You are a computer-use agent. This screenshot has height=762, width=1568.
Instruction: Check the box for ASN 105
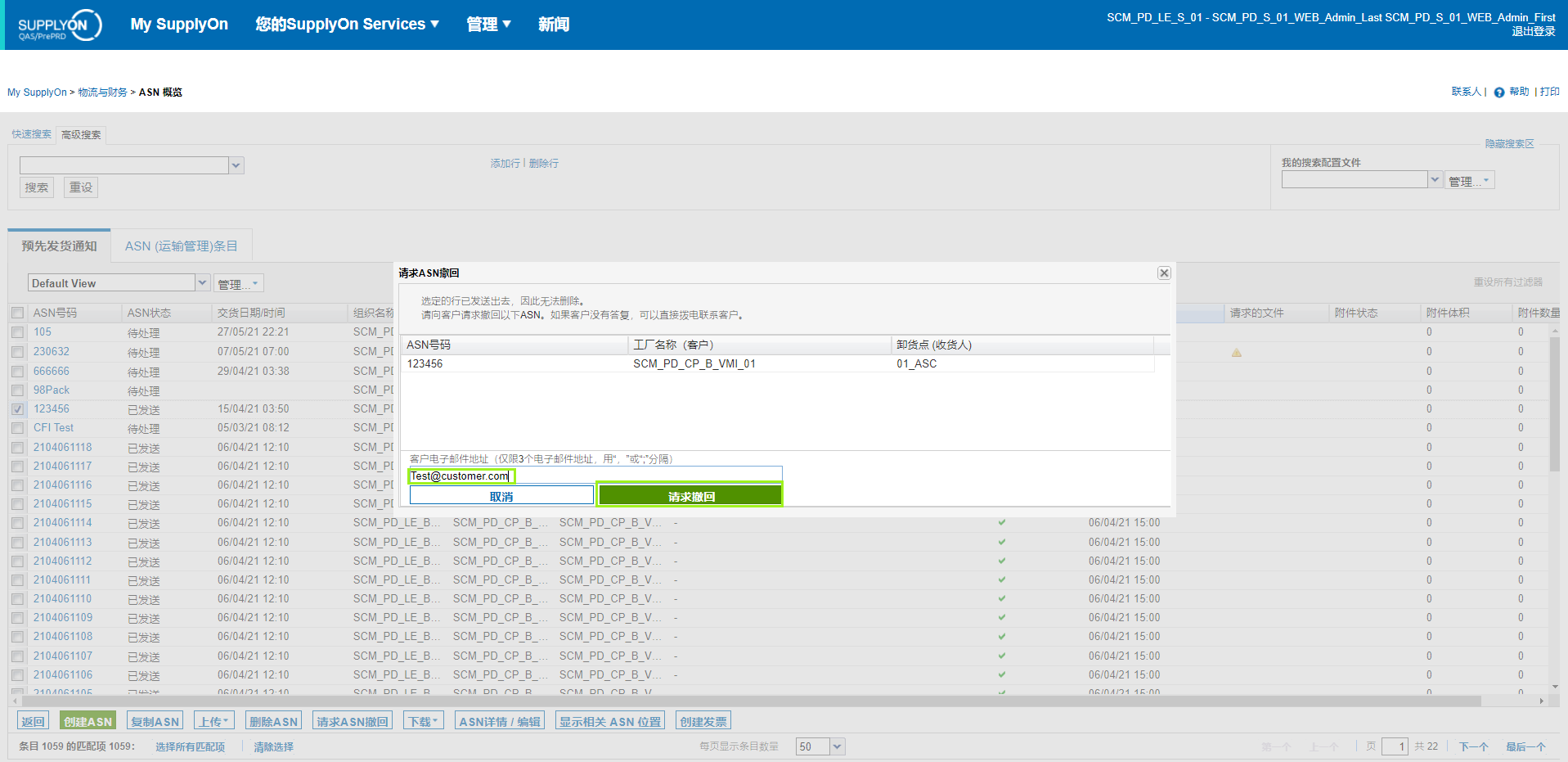(17, 332)
